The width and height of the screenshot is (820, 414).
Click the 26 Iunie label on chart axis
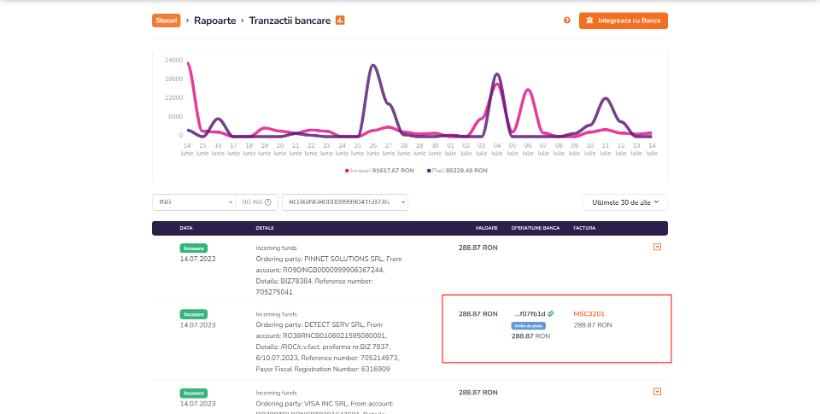pos(373,149)
